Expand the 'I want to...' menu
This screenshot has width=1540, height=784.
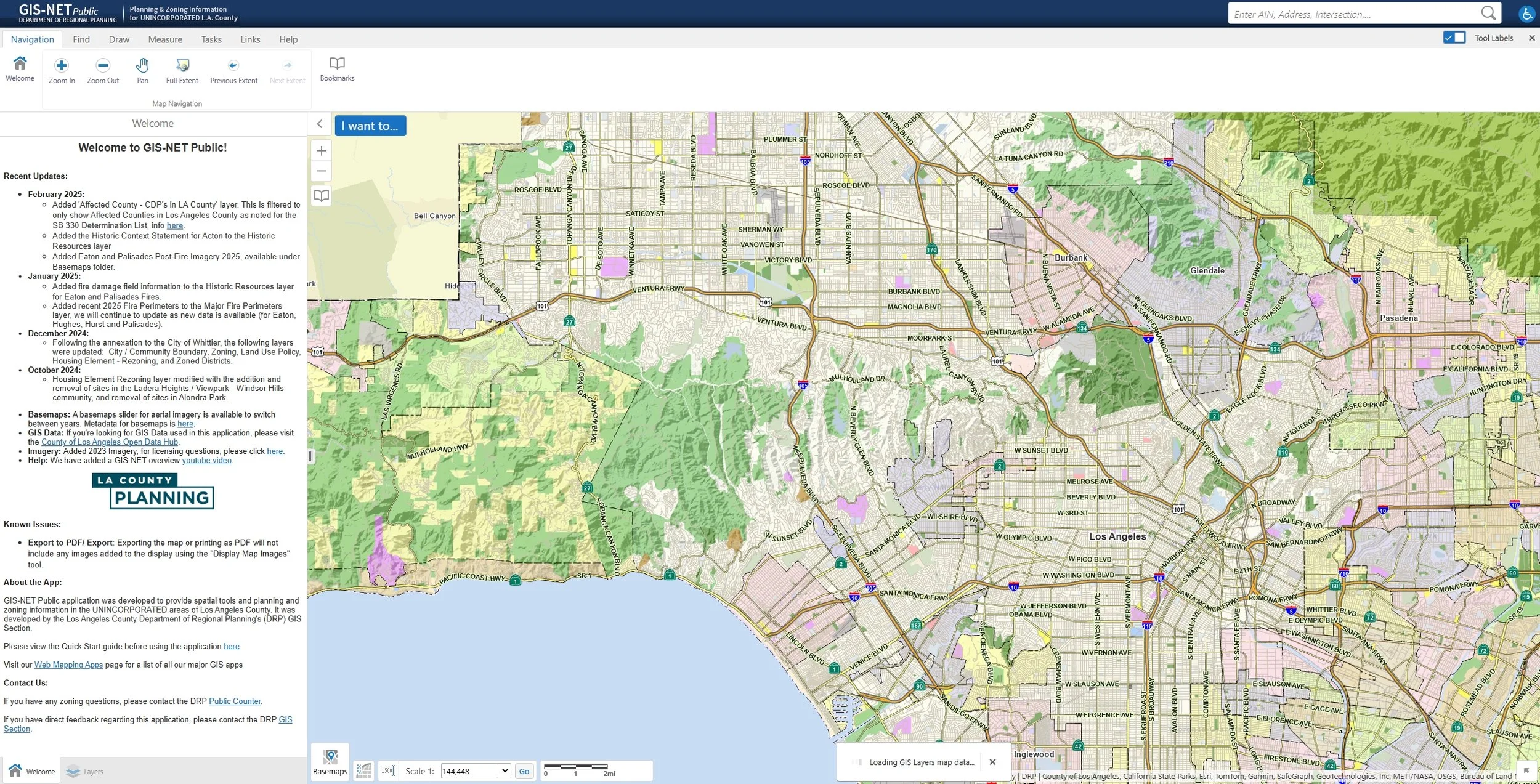370,126
